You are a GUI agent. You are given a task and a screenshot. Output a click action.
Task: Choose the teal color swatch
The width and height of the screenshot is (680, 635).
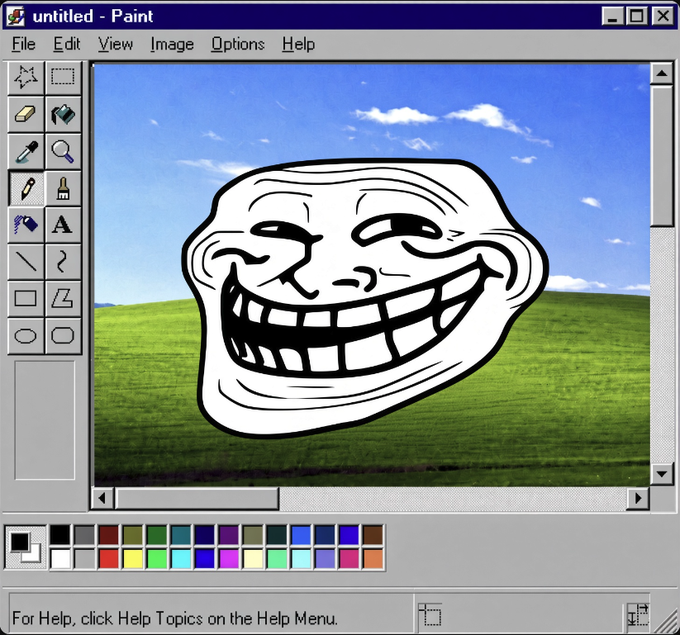(181, 535)
